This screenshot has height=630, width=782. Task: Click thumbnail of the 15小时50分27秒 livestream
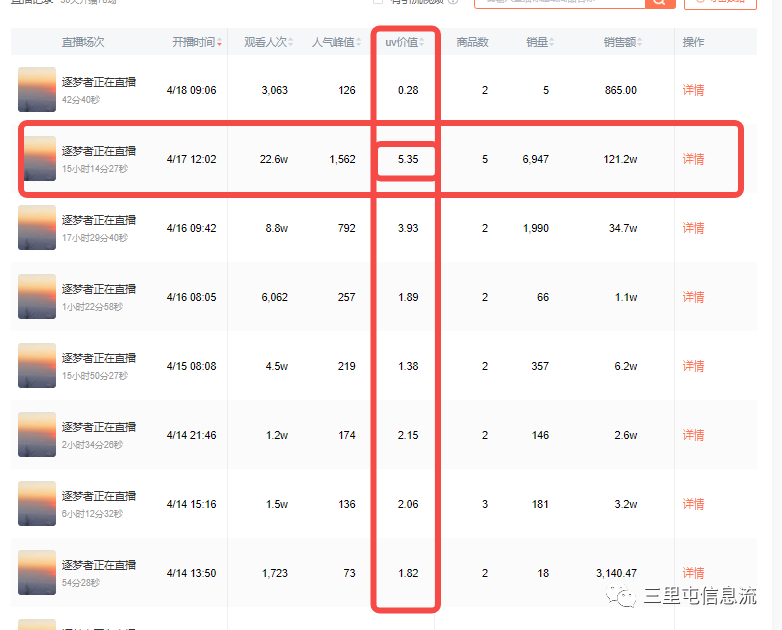37,365
